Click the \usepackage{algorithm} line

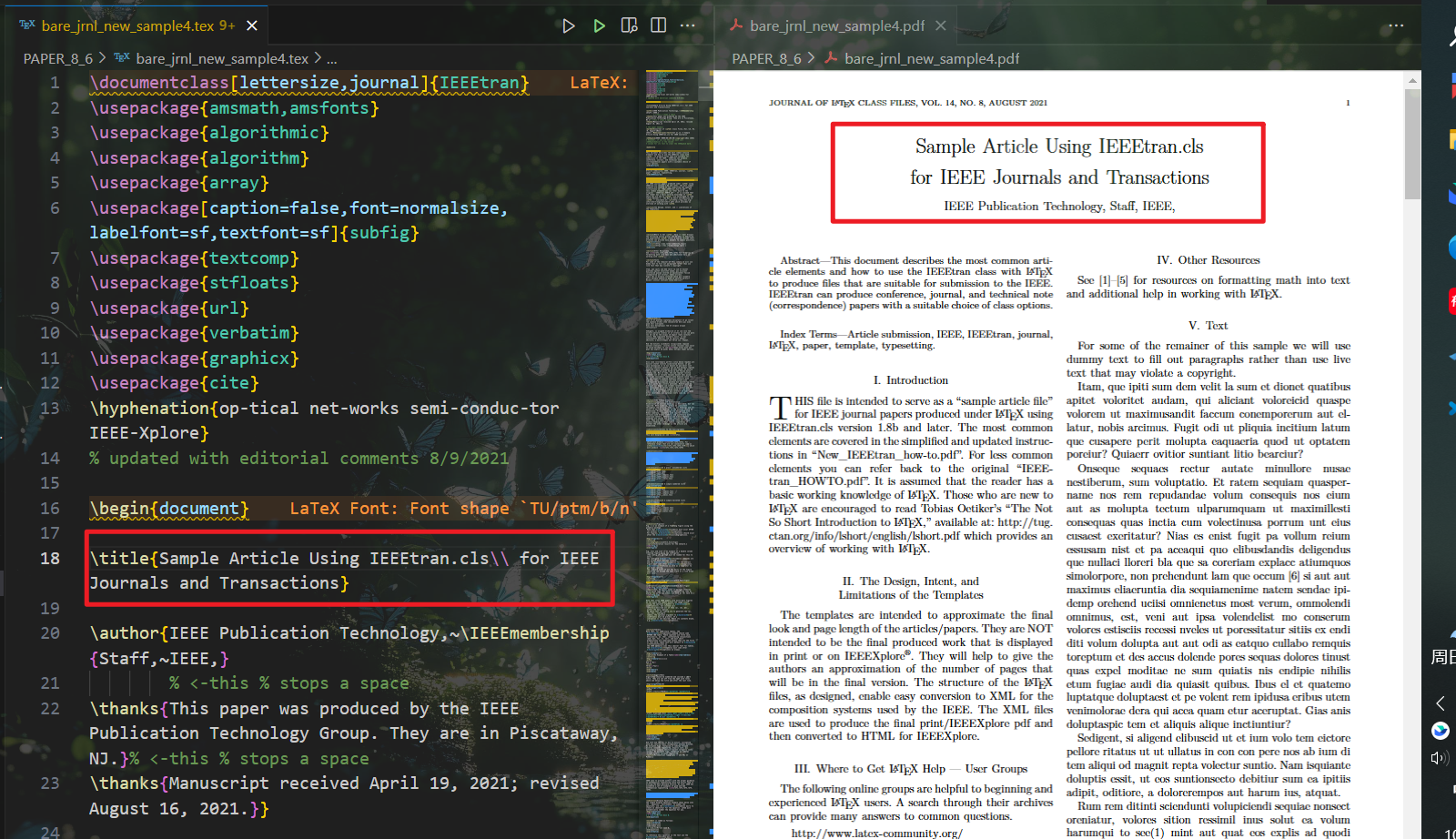click(199, 158)
